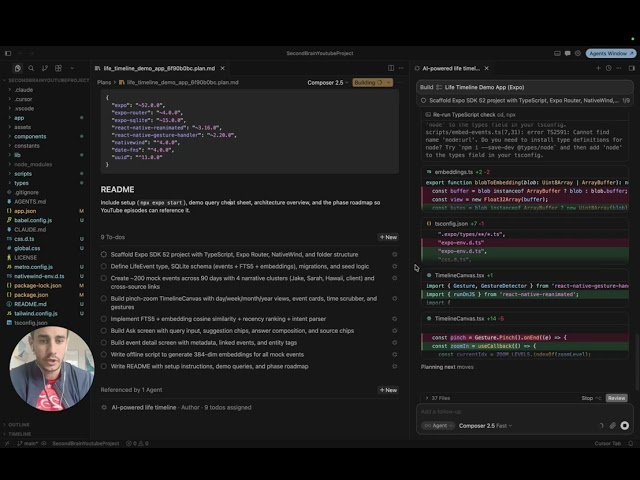Open CLAUDE.md in the explorer
Screen dimensions: 640x480
(x=30, y=230)
